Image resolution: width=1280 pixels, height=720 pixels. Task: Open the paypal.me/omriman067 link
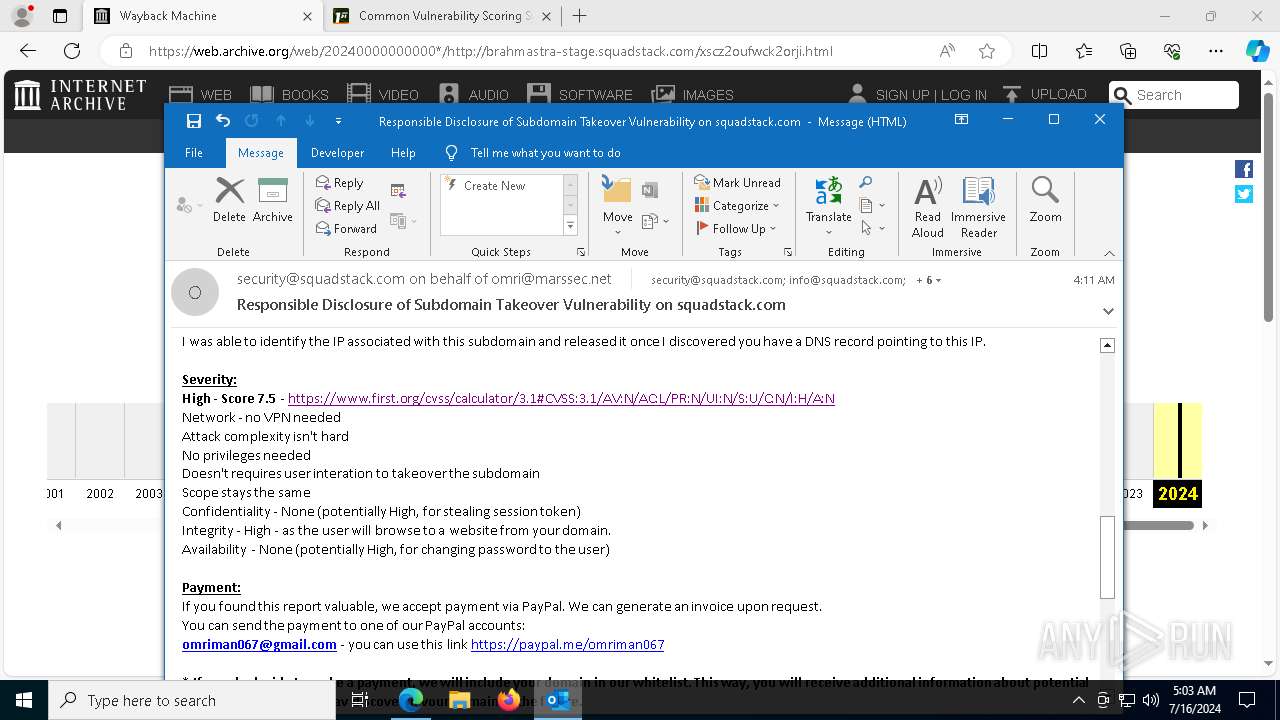[567, 644]
